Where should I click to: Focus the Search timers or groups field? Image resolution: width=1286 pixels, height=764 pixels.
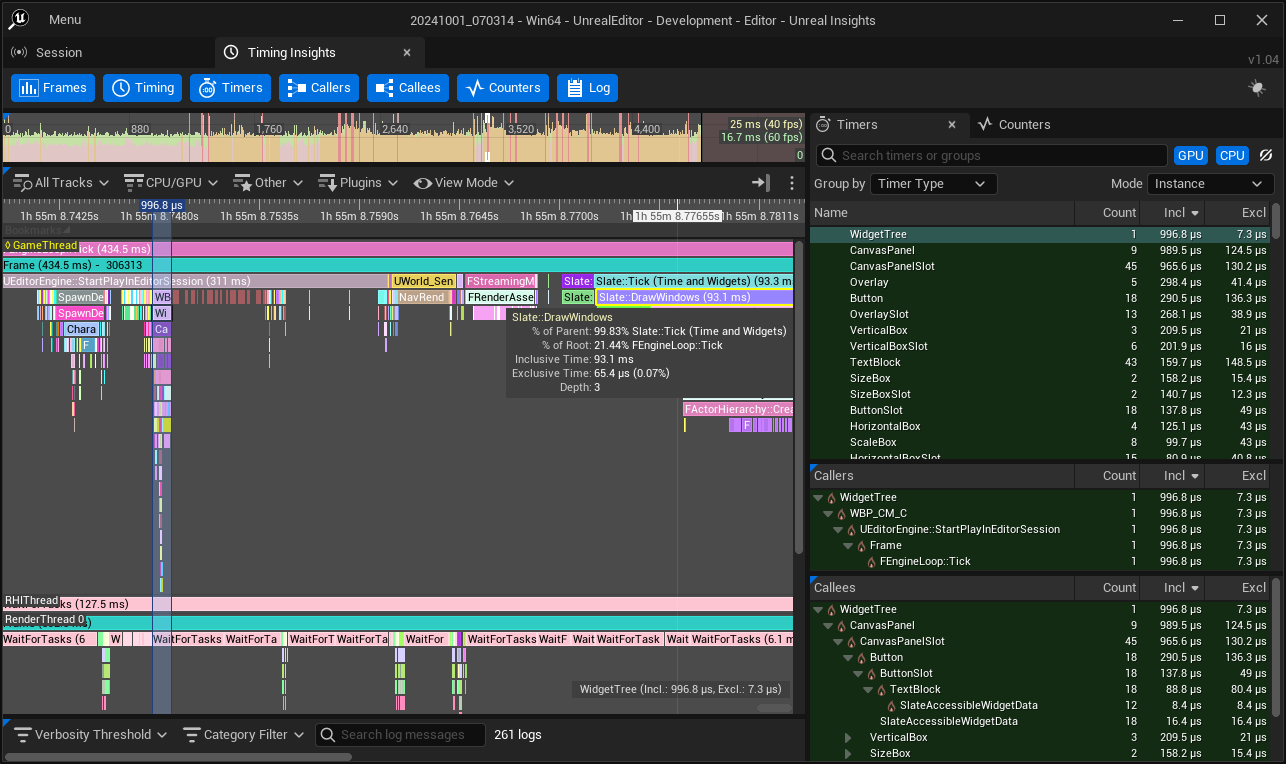[991, 156]
